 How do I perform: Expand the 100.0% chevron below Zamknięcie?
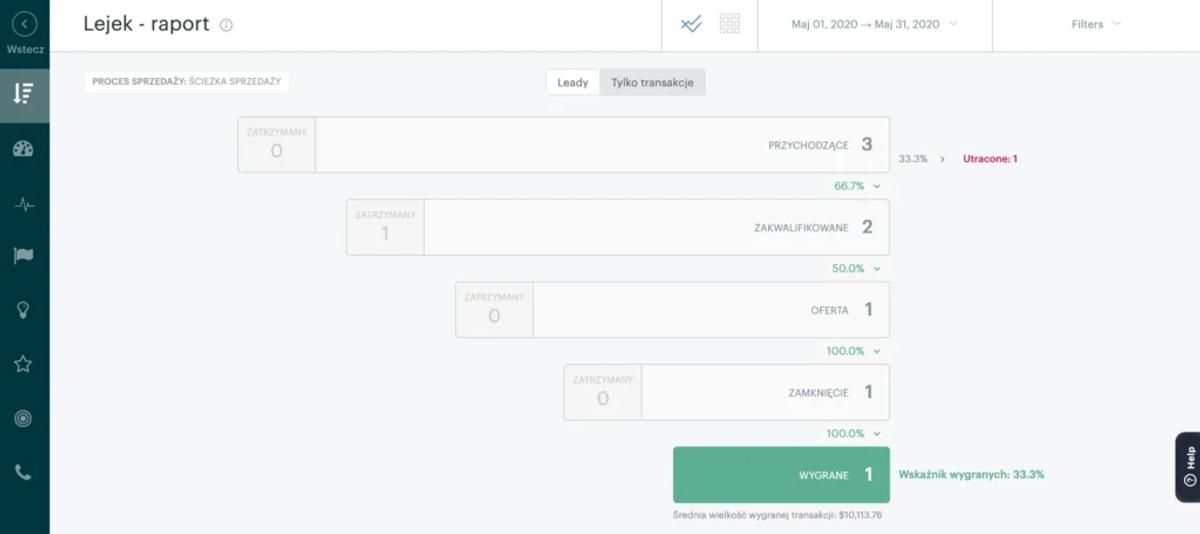[876, 434]
